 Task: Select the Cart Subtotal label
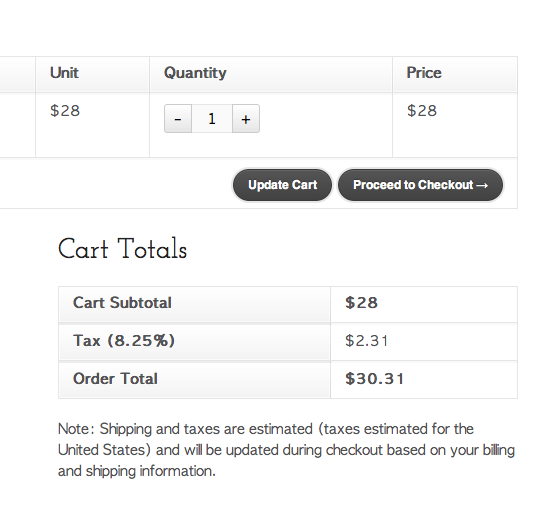point(122,303)
